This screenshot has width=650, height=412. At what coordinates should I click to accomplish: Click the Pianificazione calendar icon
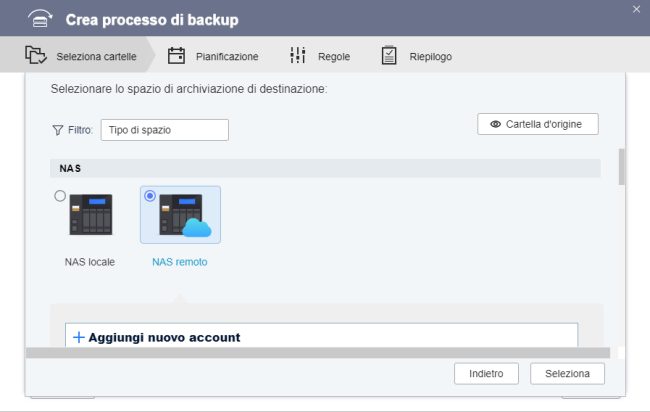tap(176, 56)
